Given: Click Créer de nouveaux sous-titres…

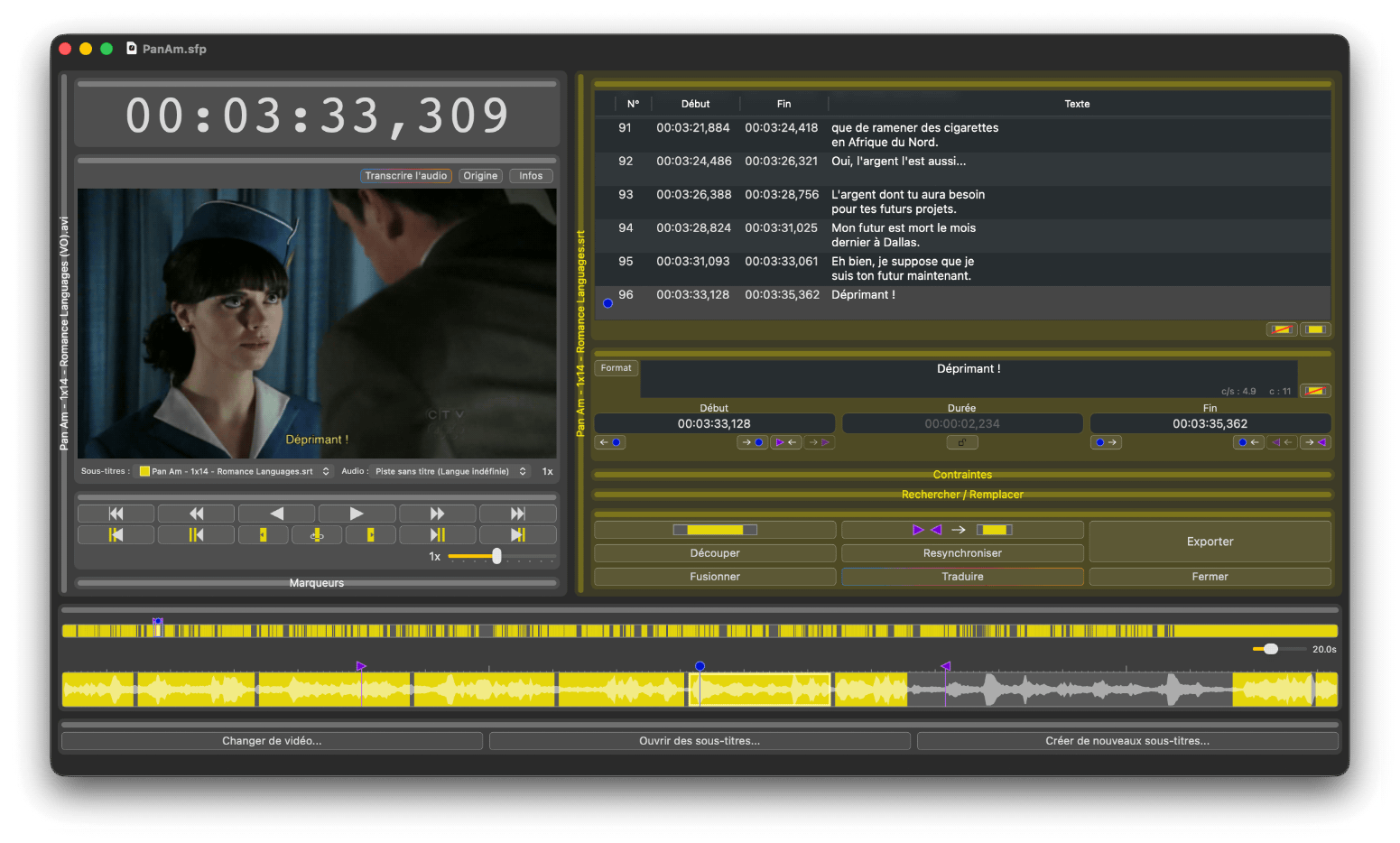Looking at the screenshot, I should tap(1127, 741).
